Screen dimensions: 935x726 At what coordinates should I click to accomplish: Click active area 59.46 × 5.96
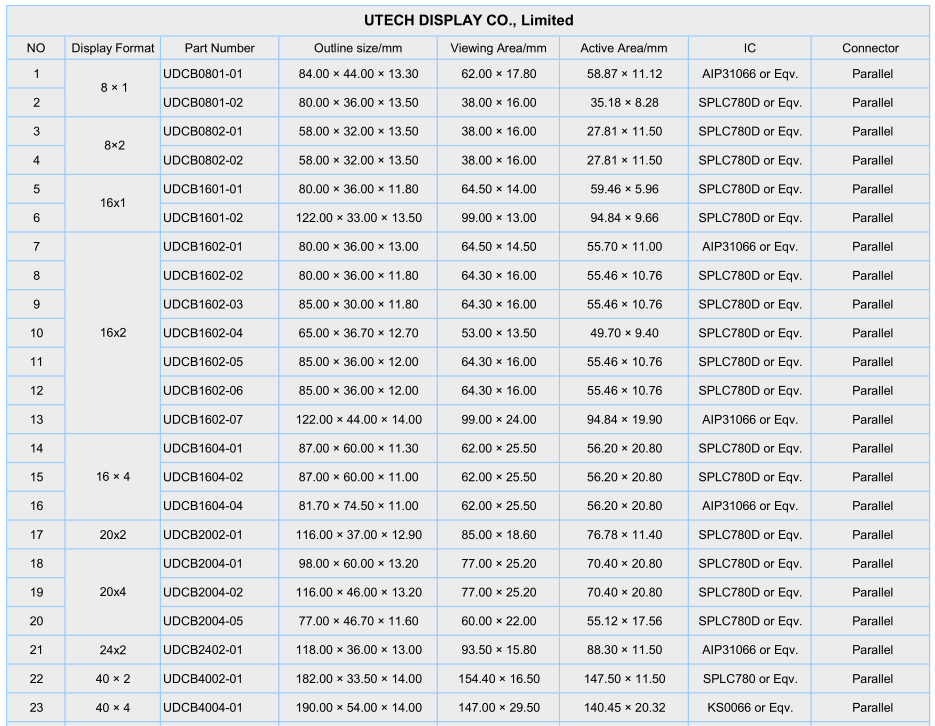624,189
